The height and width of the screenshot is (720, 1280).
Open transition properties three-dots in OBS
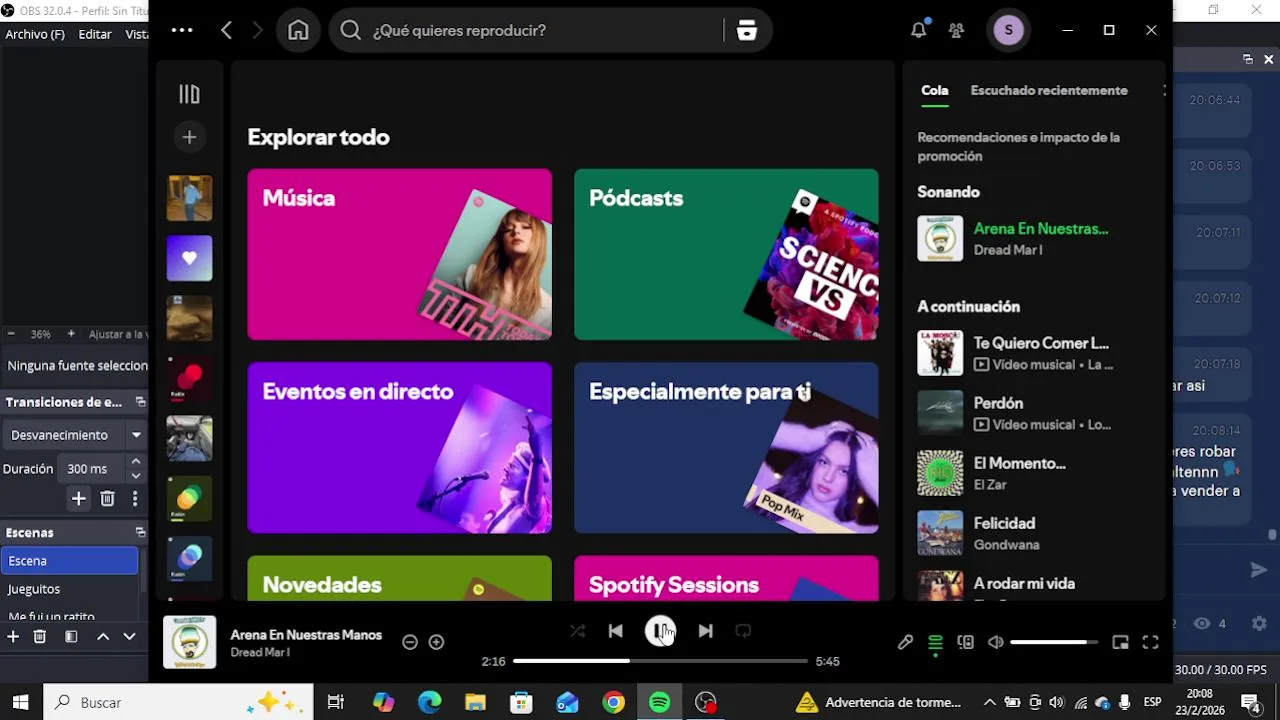coord(135,498)
